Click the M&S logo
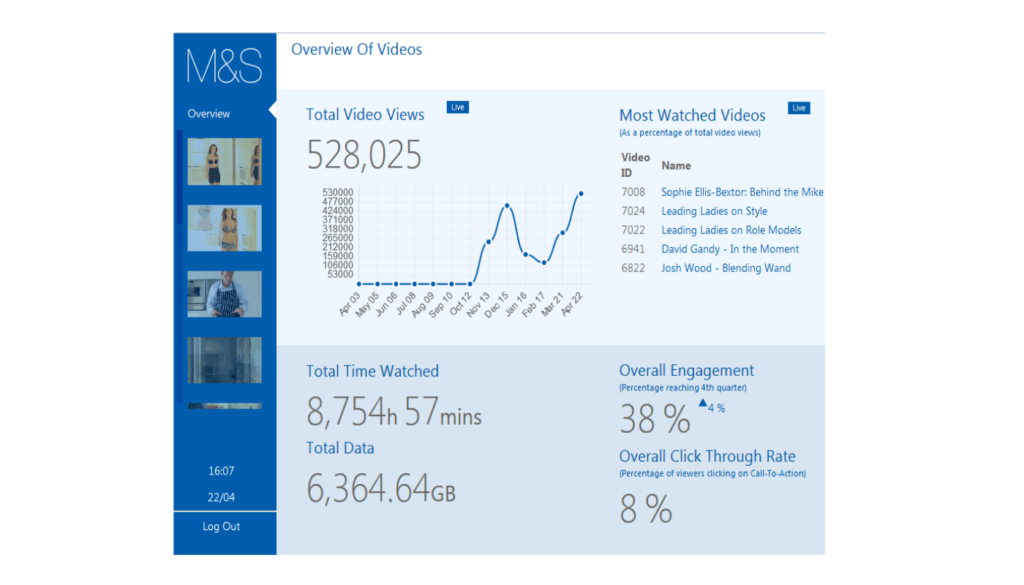This screenshot has width=1024, height=585. click(224, 66)
